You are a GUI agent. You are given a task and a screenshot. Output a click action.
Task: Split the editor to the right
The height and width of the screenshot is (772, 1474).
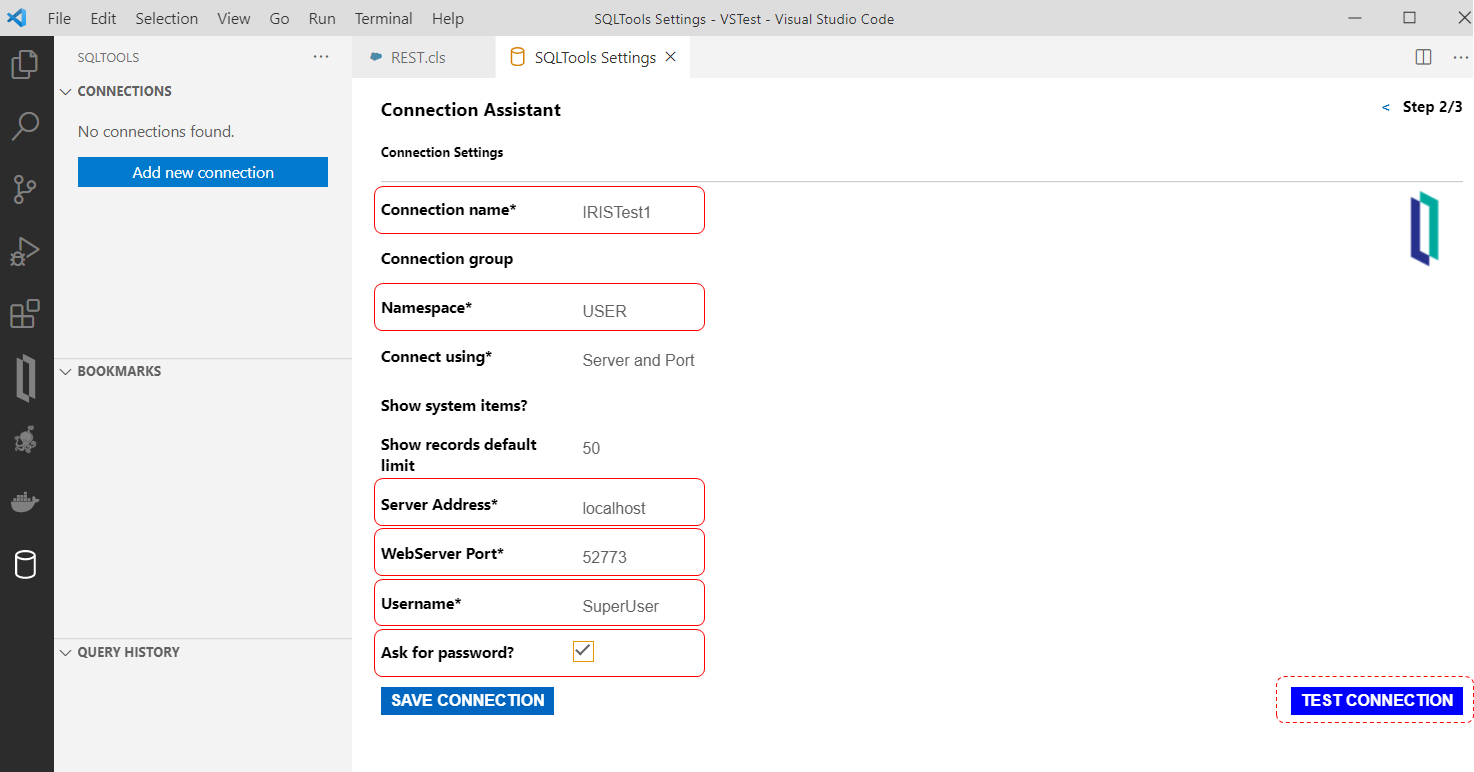point(1423,57)
